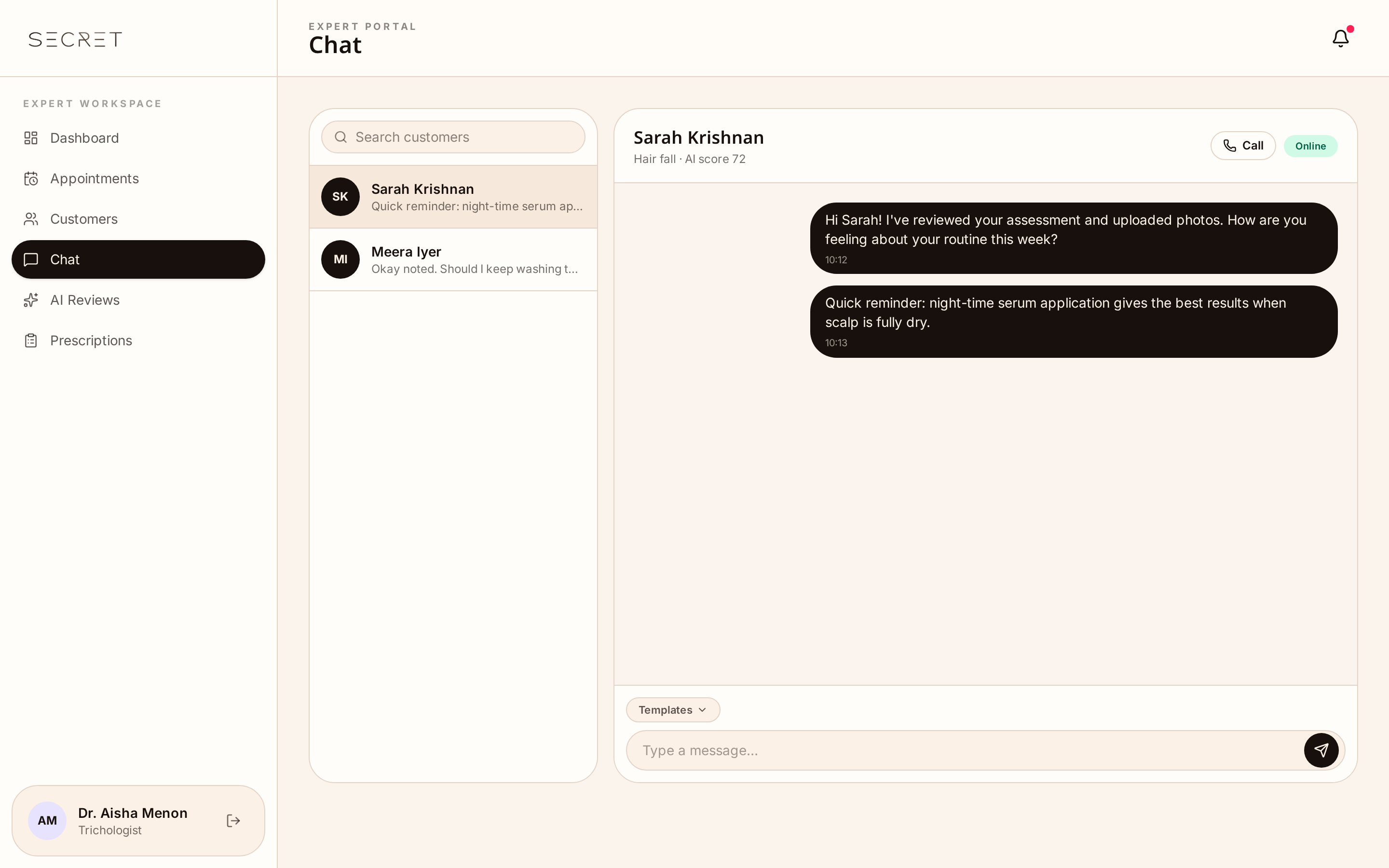This screenshot has width=1389, height=868.
Task: Call Sarah Krishnan
Action: [1243, 146]
